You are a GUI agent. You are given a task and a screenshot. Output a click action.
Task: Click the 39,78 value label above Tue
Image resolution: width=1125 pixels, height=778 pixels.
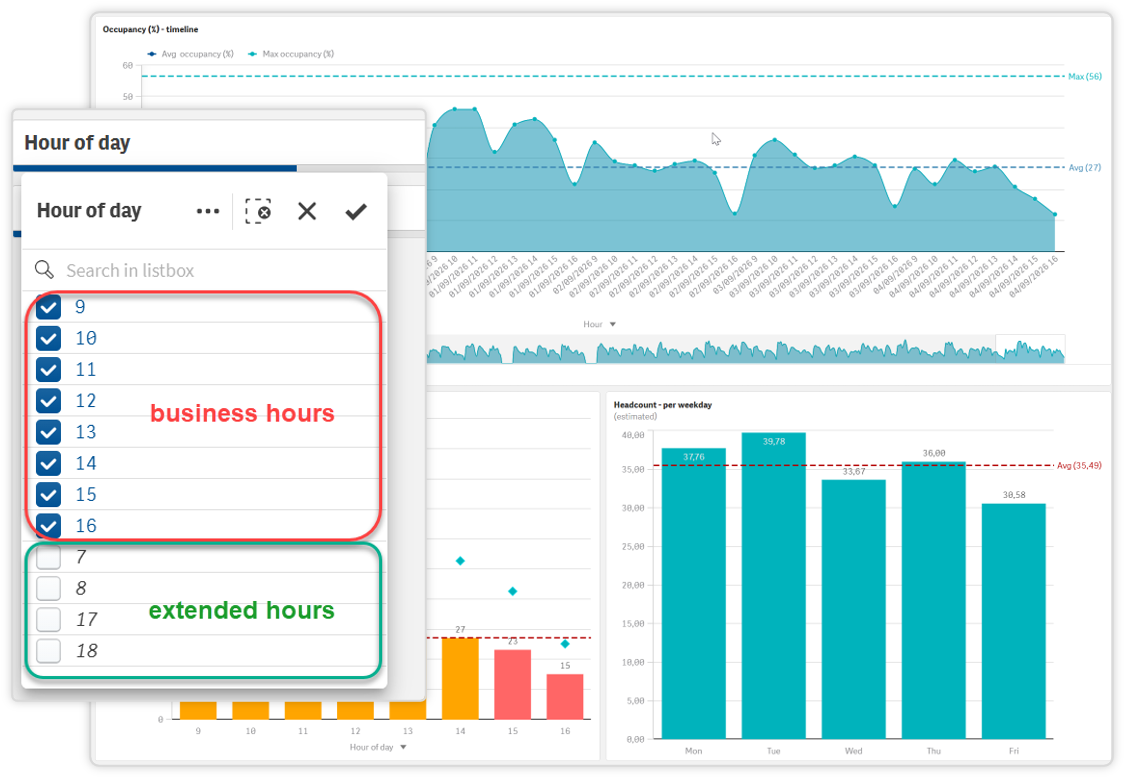[x=773, y=441]
